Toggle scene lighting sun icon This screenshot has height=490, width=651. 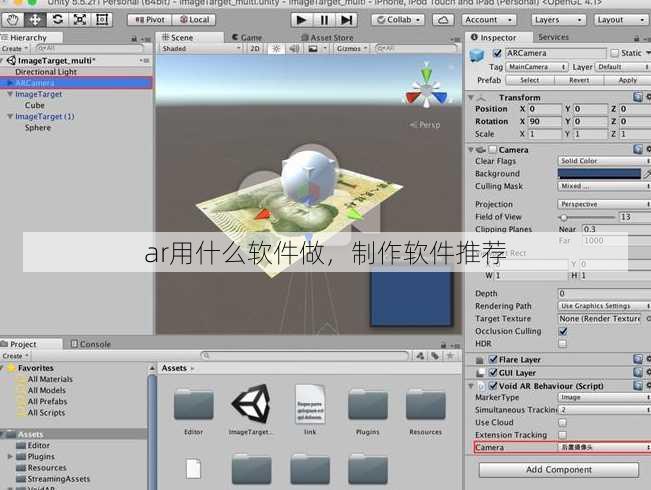pos(276,49)
